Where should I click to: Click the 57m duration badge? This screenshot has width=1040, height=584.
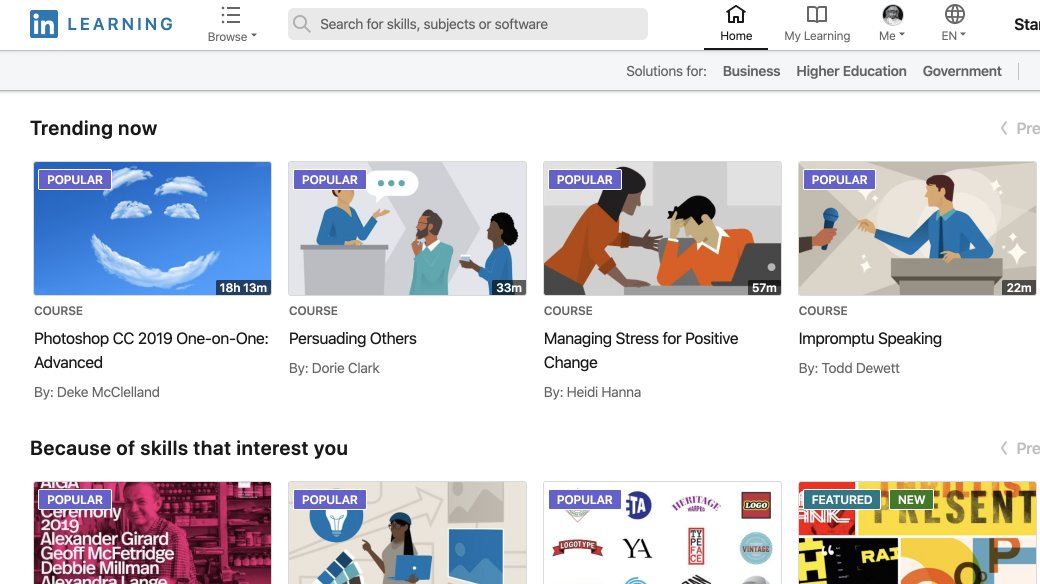pyautogui.click(x=763, y=287)
